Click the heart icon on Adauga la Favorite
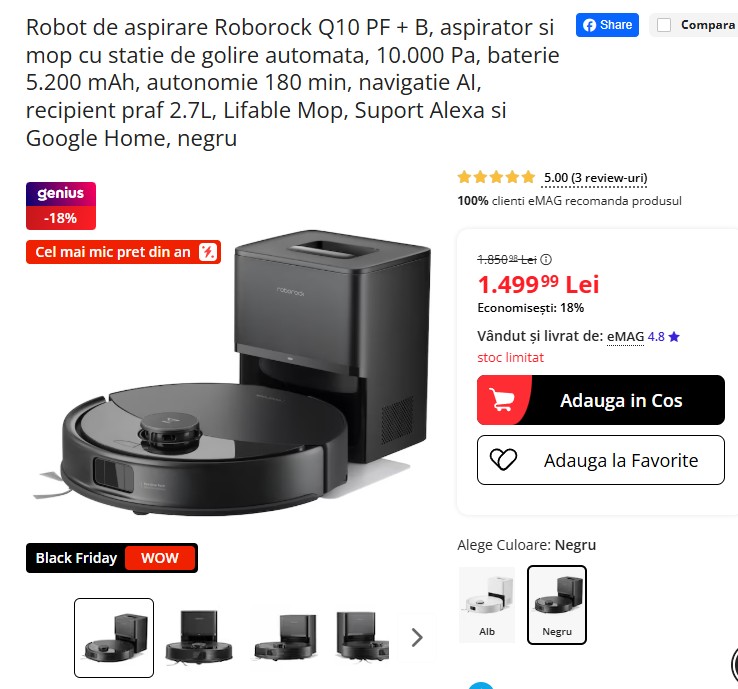 503,460
